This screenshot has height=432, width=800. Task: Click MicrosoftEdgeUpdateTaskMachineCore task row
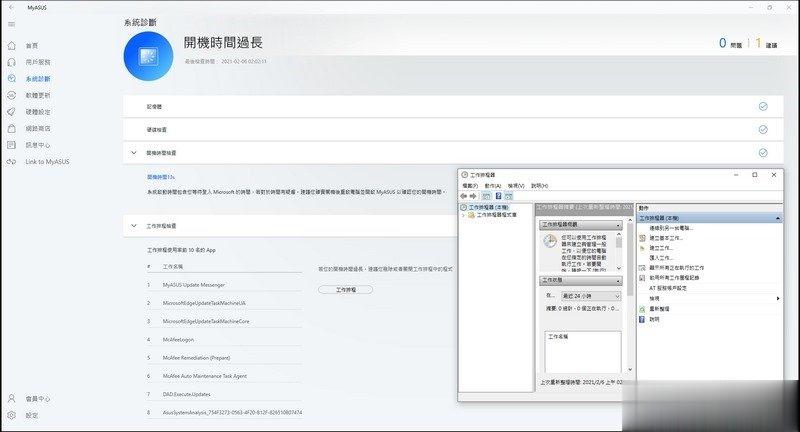[224, 321]
